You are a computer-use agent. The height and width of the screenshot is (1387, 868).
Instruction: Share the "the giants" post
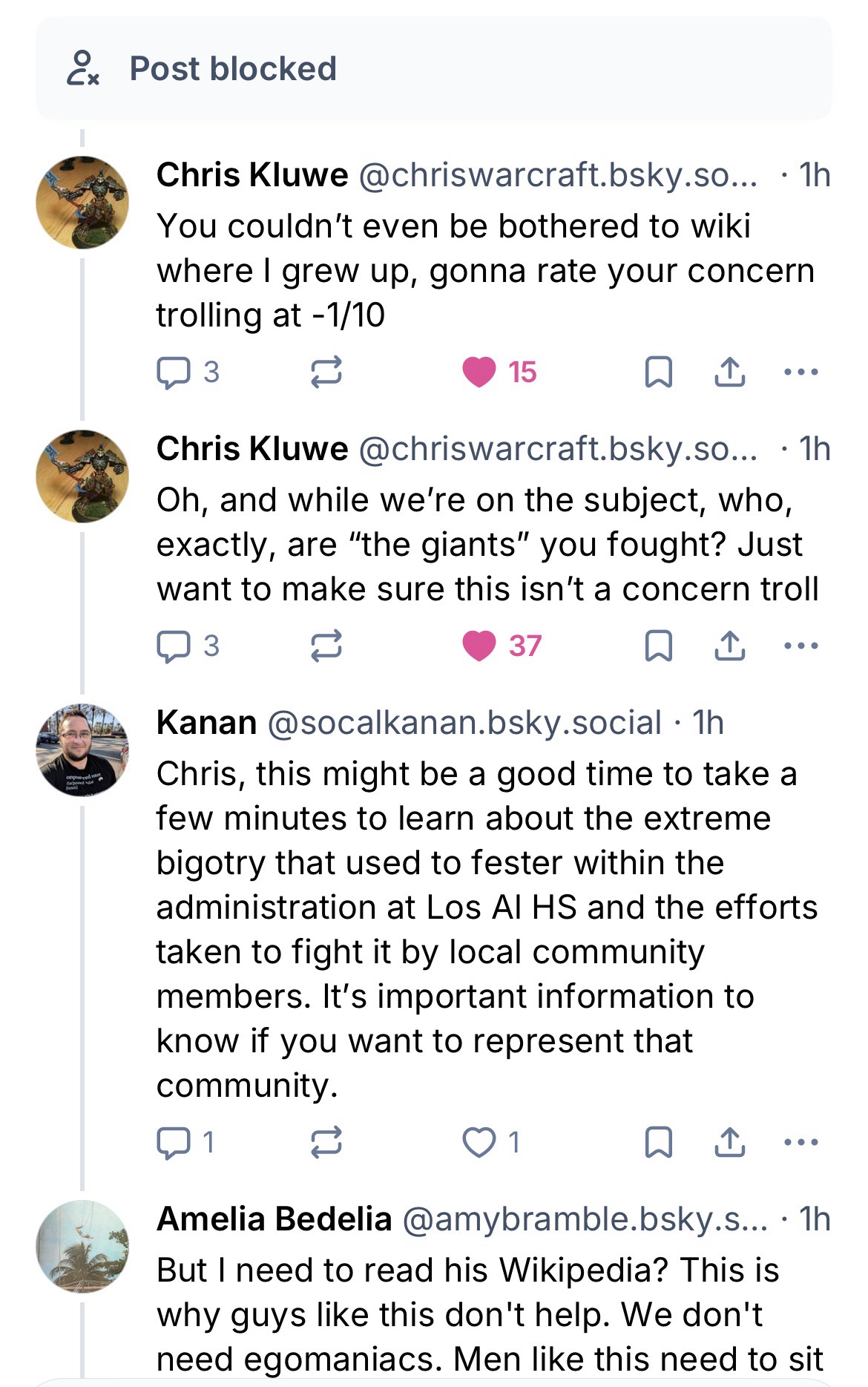click(x=729, y=646)
